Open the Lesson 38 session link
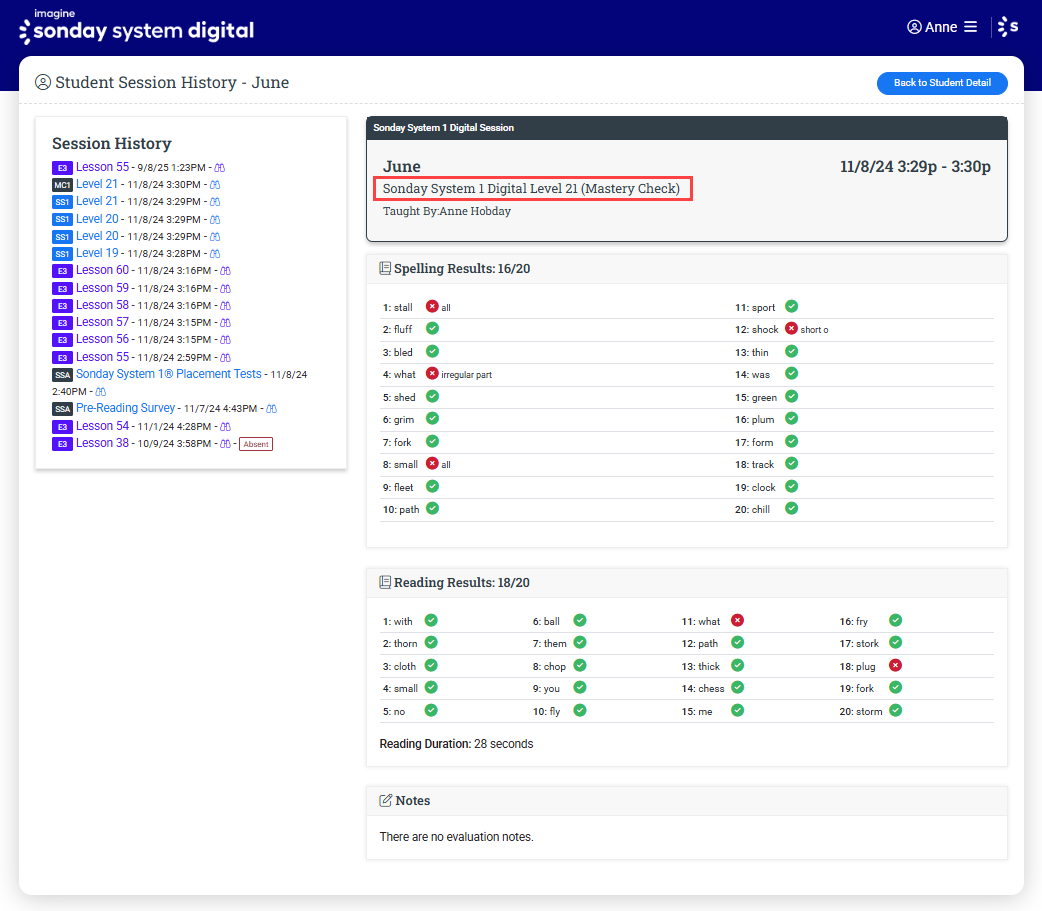This screenshot has width=1042, height=911. point(102,443)
